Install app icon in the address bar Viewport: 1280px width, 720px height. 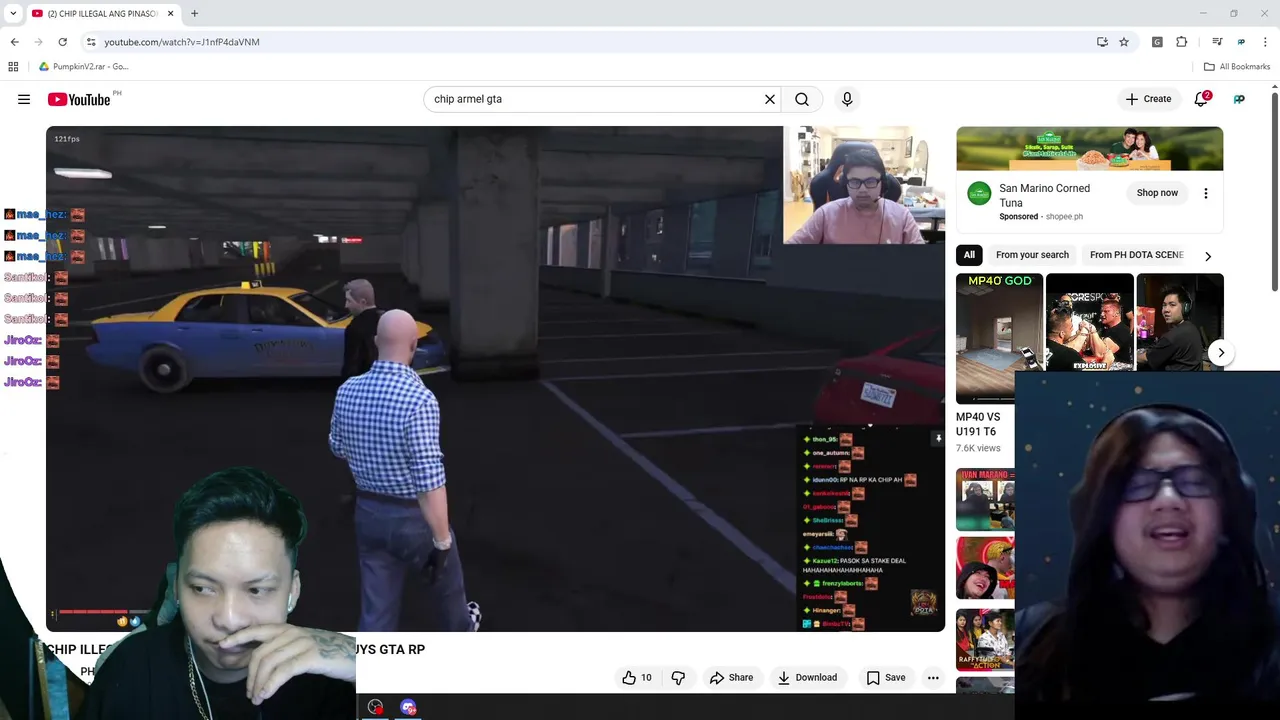(1102, 42)
